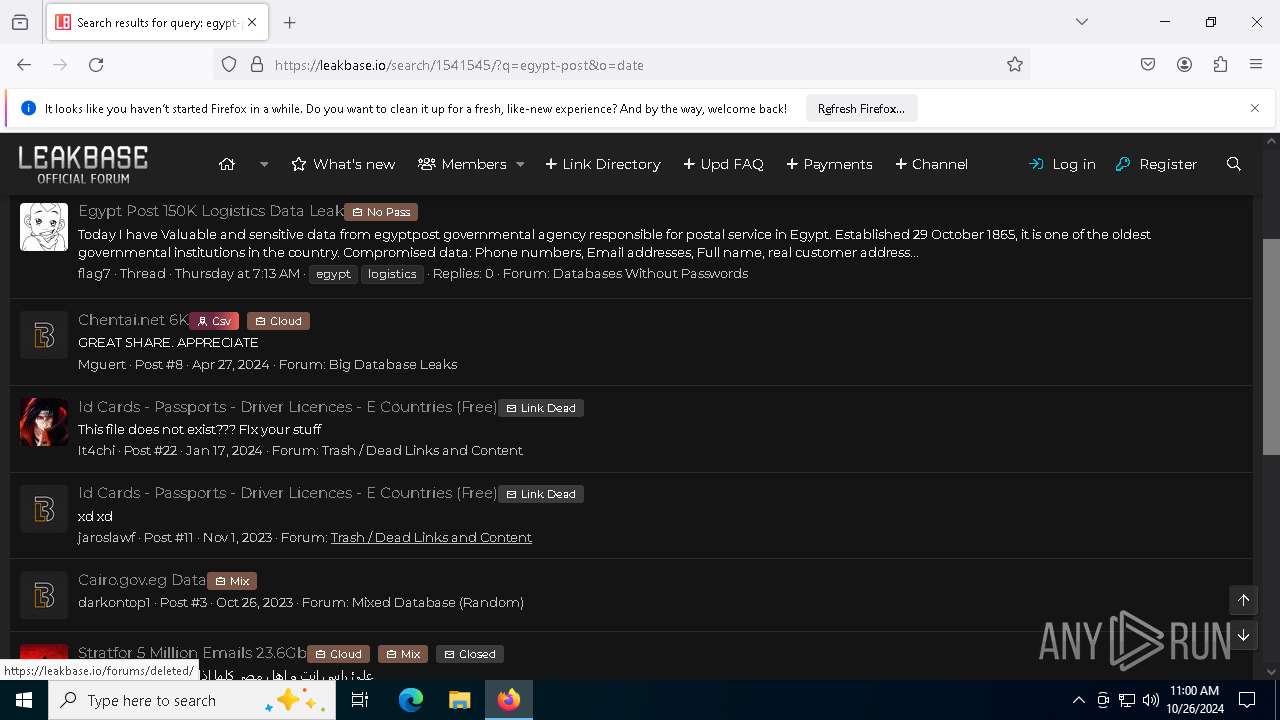Expand the Members dropdown arrow
This screenshot has width=1280, height=720.
tap(520, 164)
